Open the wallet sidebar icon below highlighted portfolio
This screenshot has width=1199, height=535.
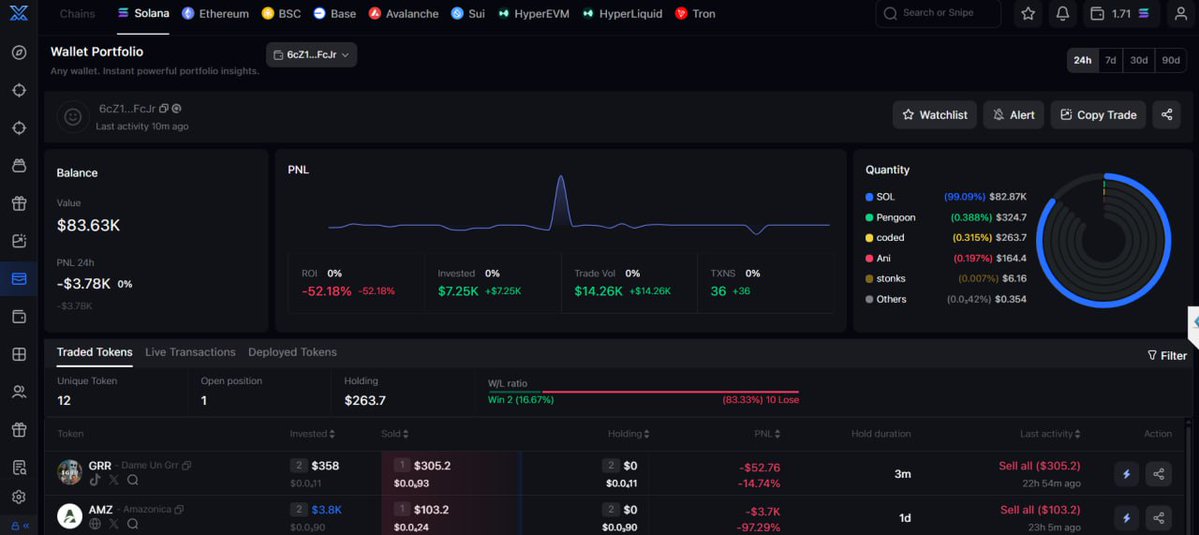pyautogui.click(x=19, y=316)
